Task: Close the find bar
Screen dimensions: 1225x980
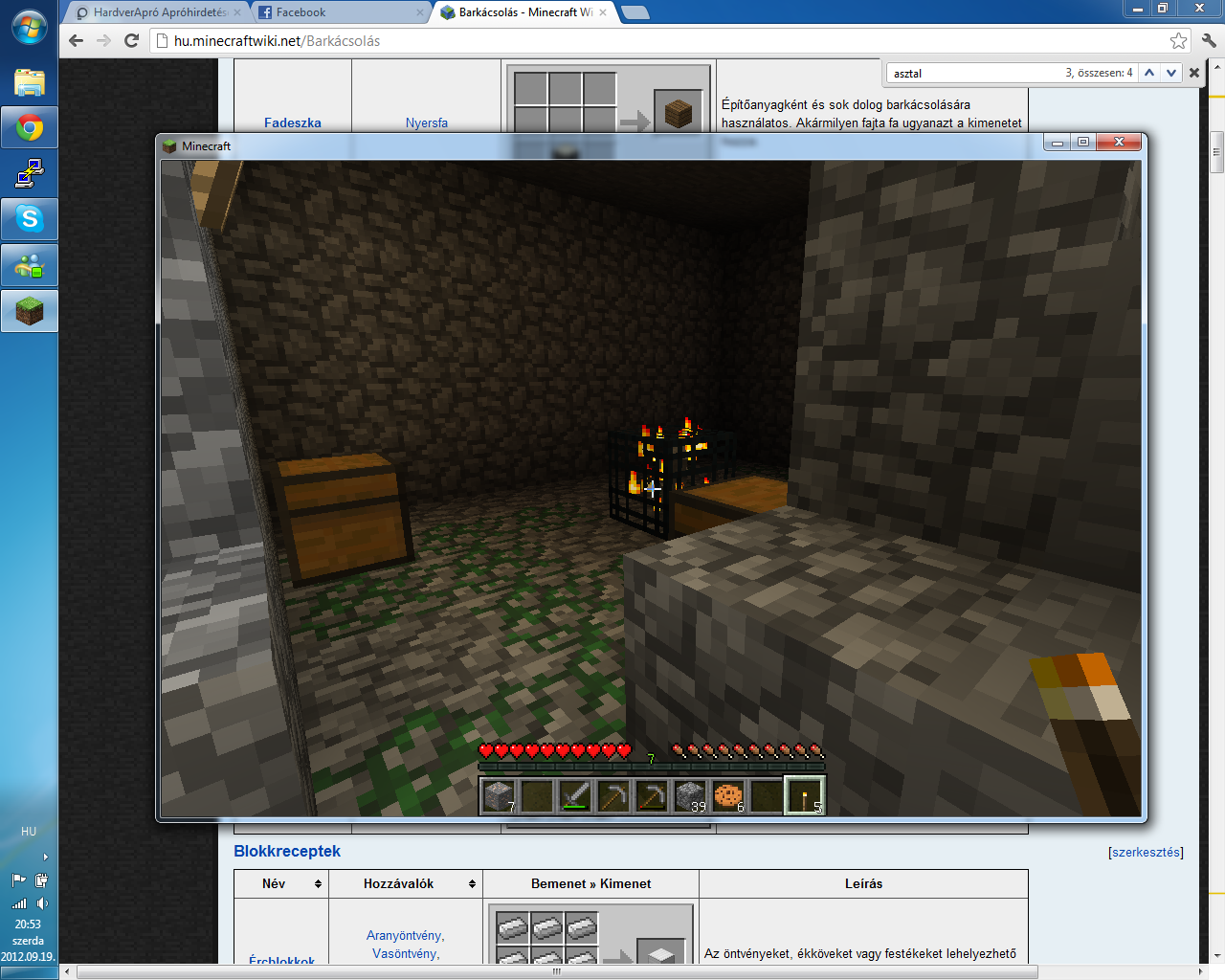Action: 1194,73
